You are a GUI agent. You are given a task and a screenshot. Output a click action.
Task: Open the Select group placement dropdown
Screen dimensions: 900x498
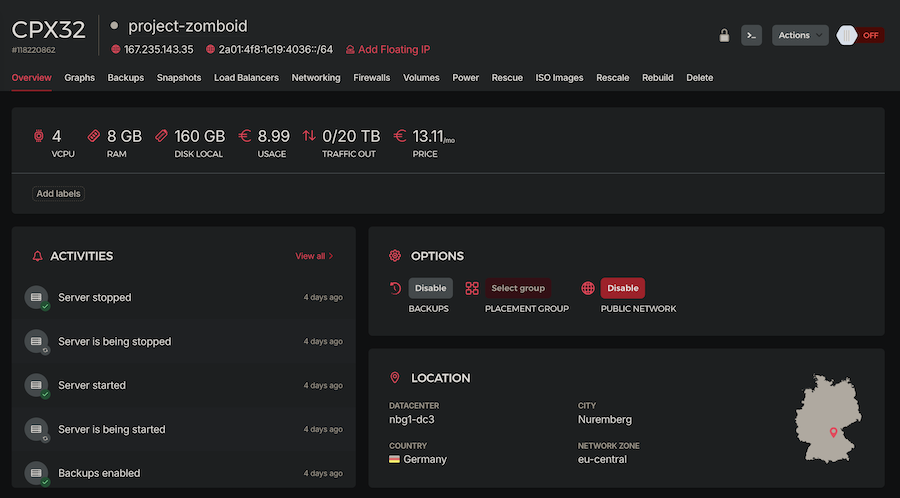tap(518, 288)
